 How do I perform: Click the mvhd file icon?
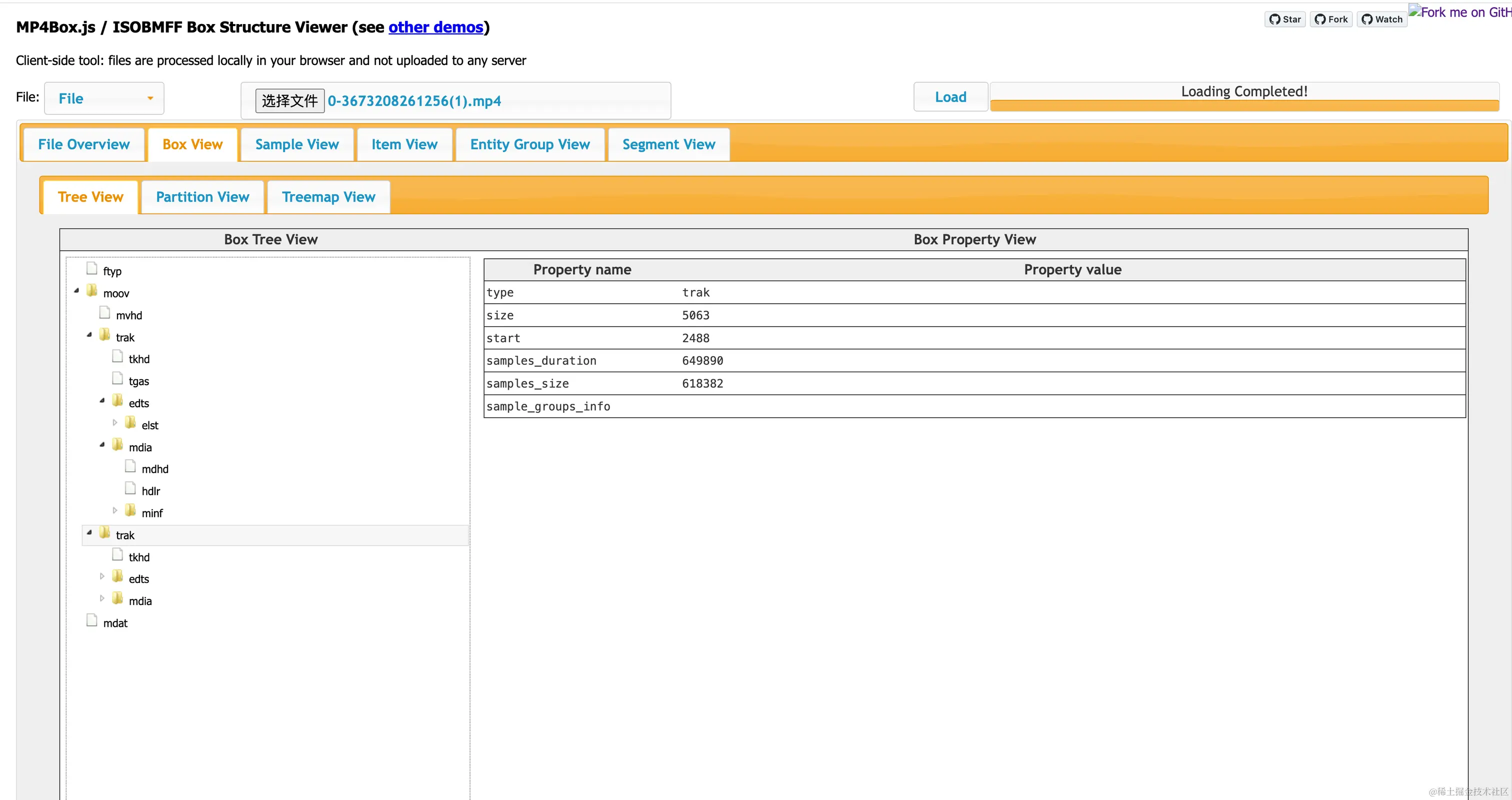coord(105,313)
